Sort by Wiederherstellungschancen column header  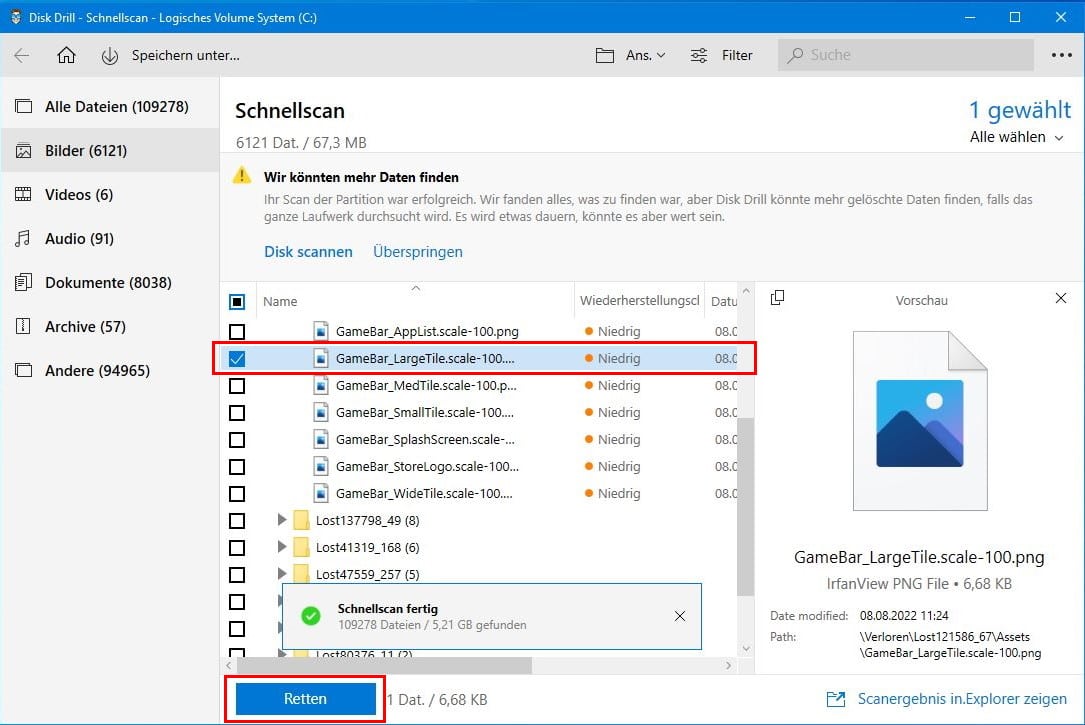point(640,301)
